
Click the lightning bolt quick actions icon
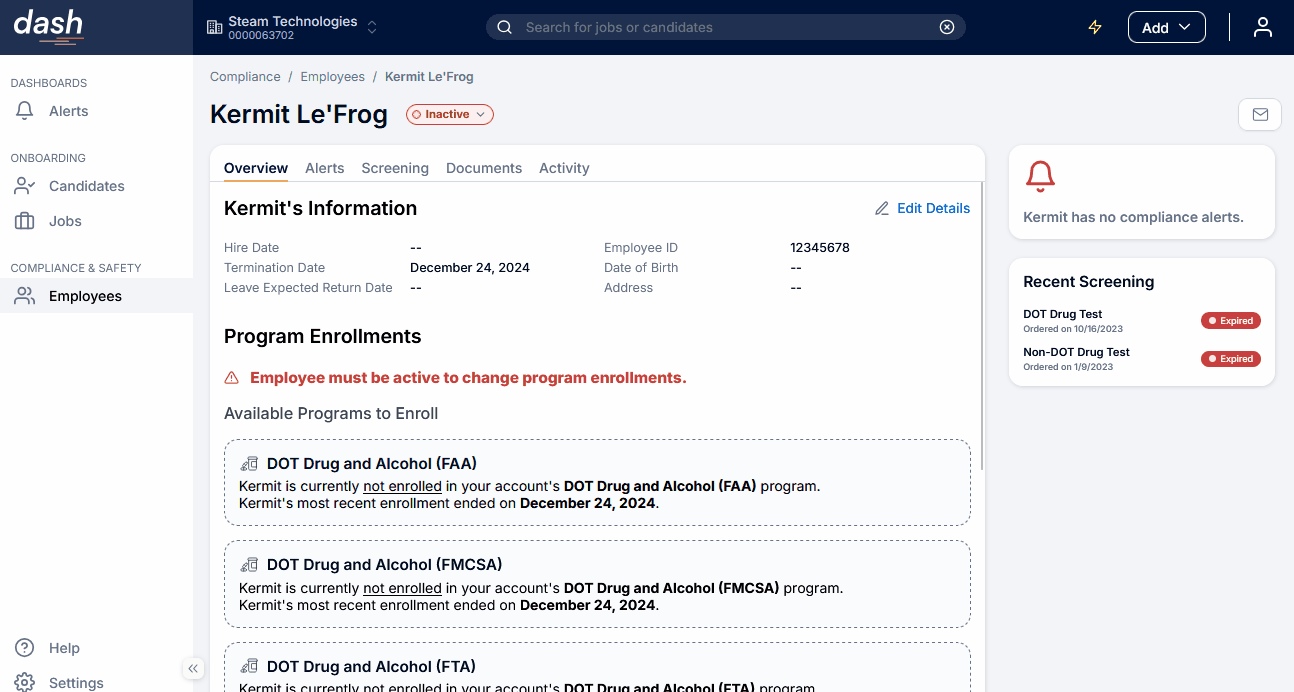click(1095, 27)
